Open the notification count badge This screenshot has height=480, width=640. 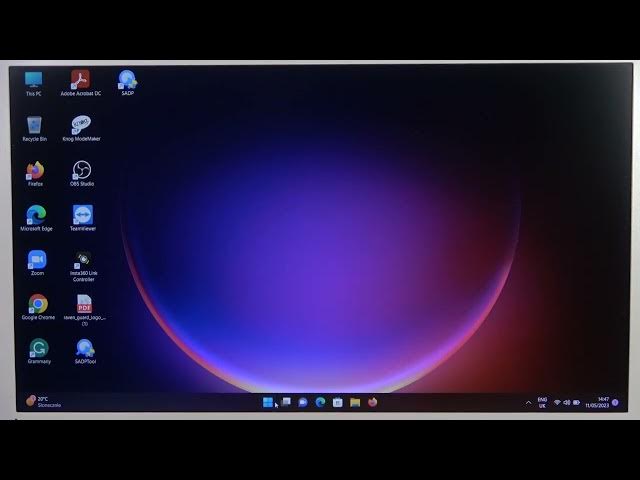click(615, 403)
